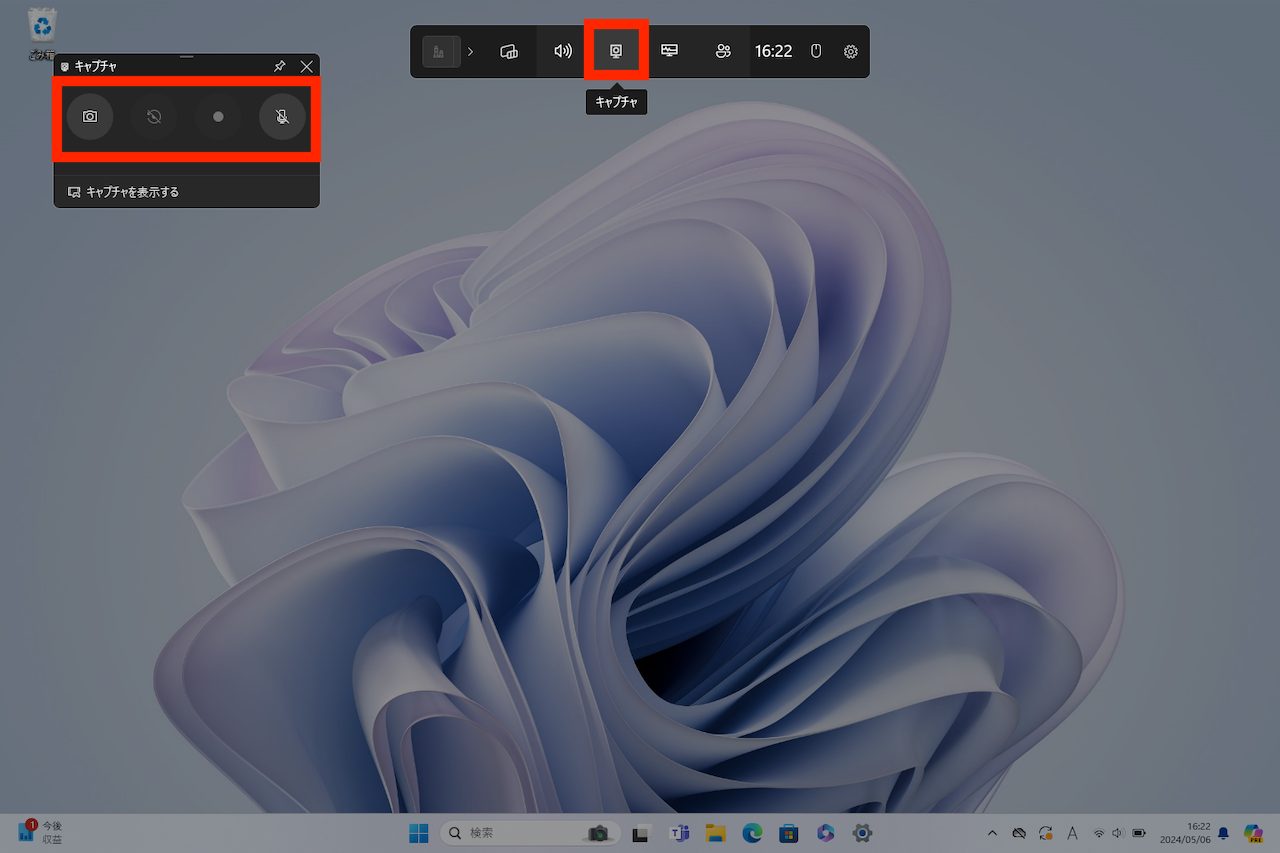
Task: Start recording with the round record button
Action: pyautogui.click(x=218, y=117)
